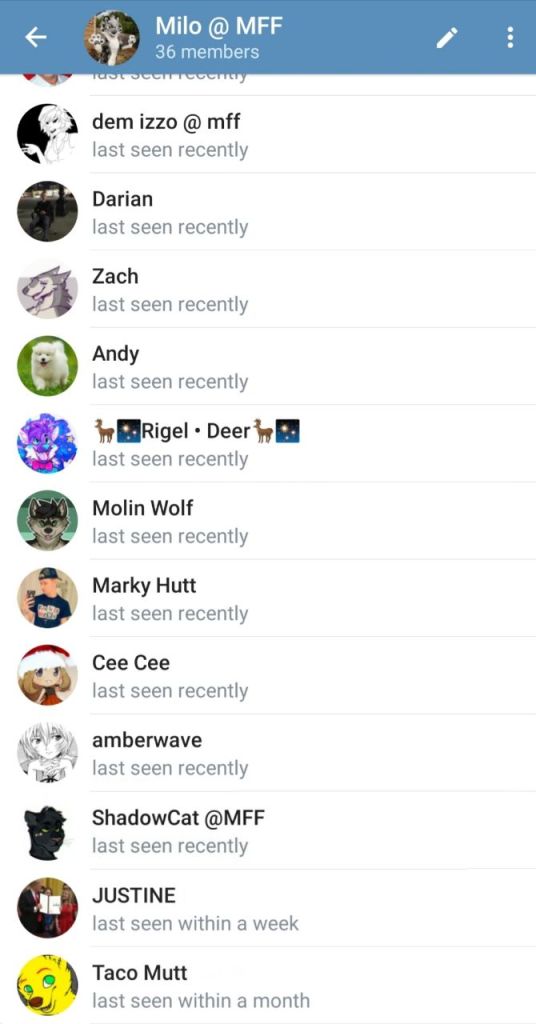The height and width of the screenshot is (1024, 536).
Task: Tap the Milo @ MFF group avatar
Action: 112,38
